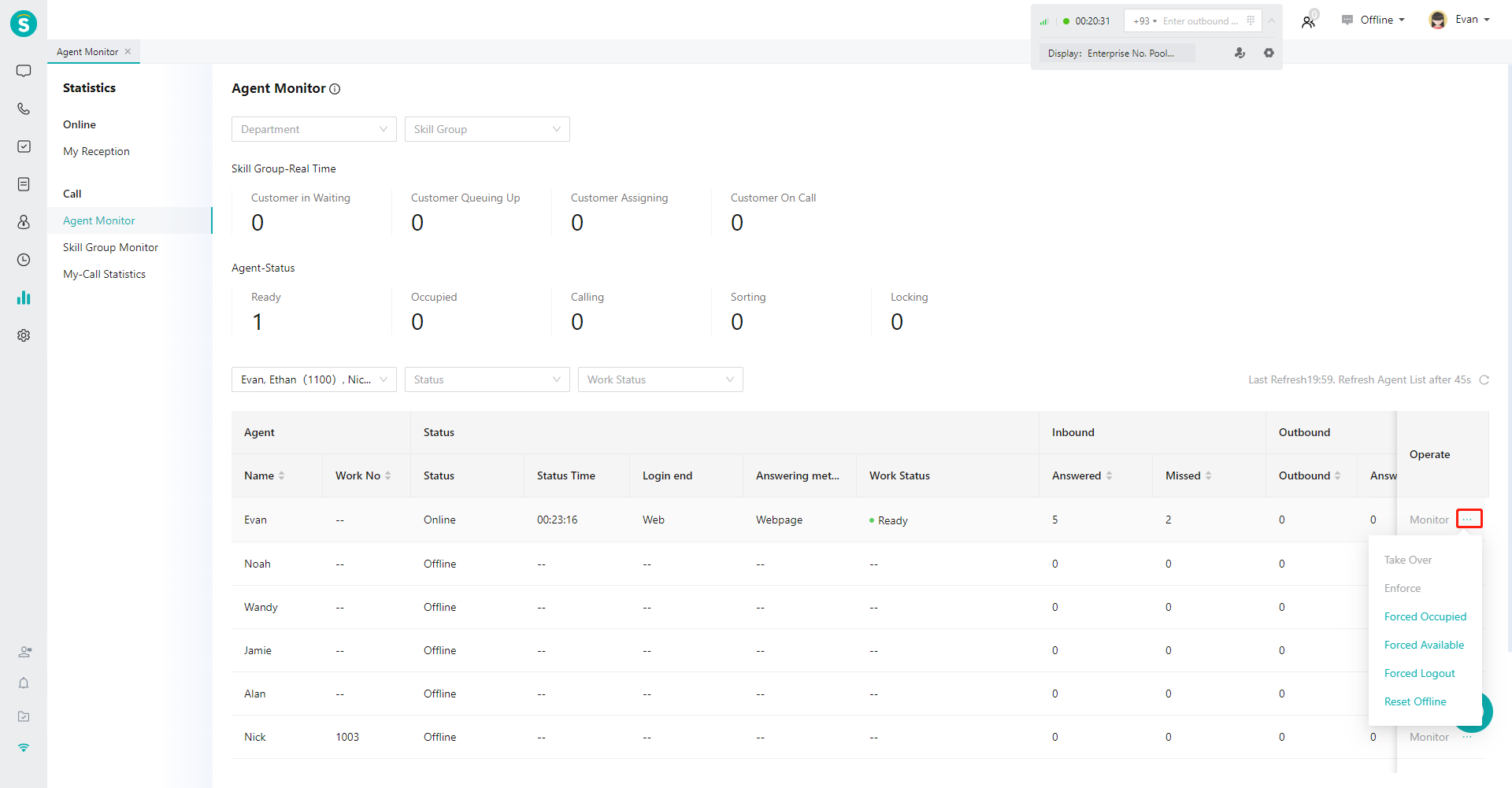Select My-Call Statistics menu item
This screenshot has width=1512, height=788.
pos(104,274)
